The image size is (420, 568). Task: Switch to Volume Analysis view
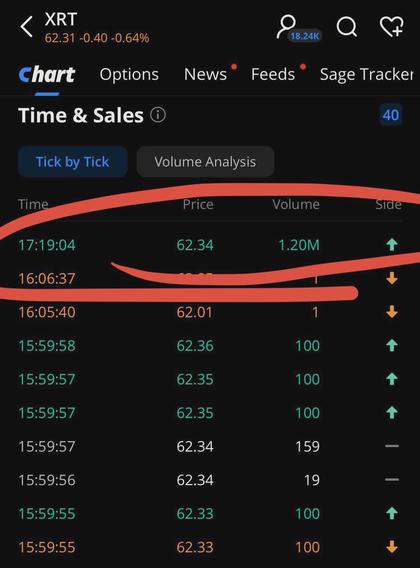click(205, 162)
